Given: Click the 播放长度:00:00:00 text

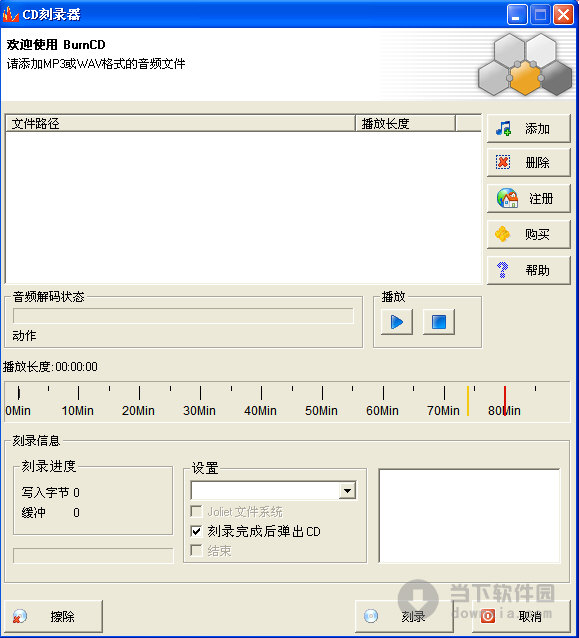Looking at the screenshot, I should [x=50, y=367].
